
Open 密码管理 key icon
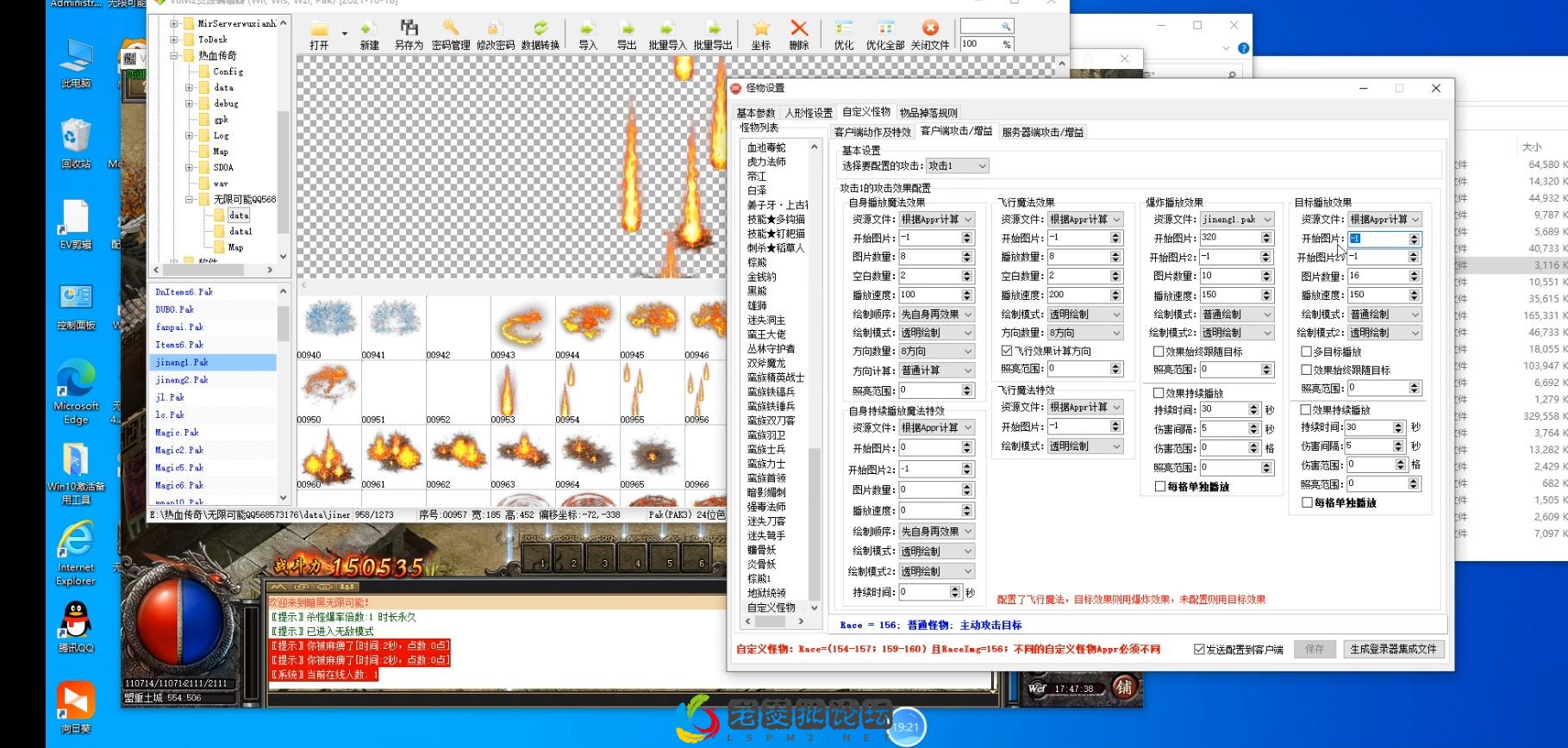(450, 34)
